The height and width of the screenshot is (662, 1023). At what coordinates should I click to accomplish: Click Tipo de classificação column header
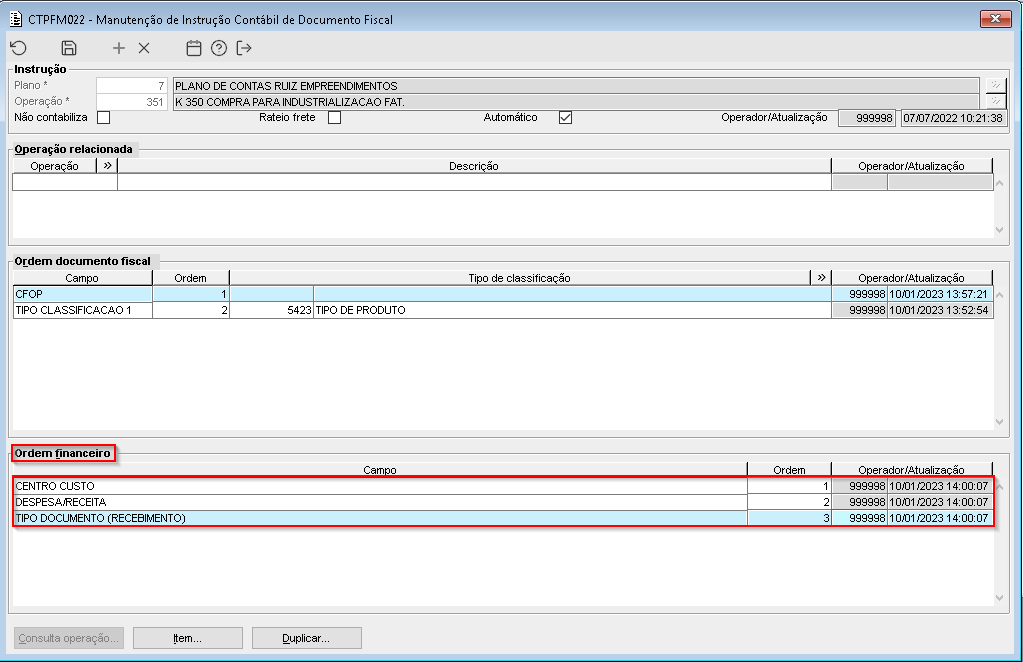coord(519,278)
